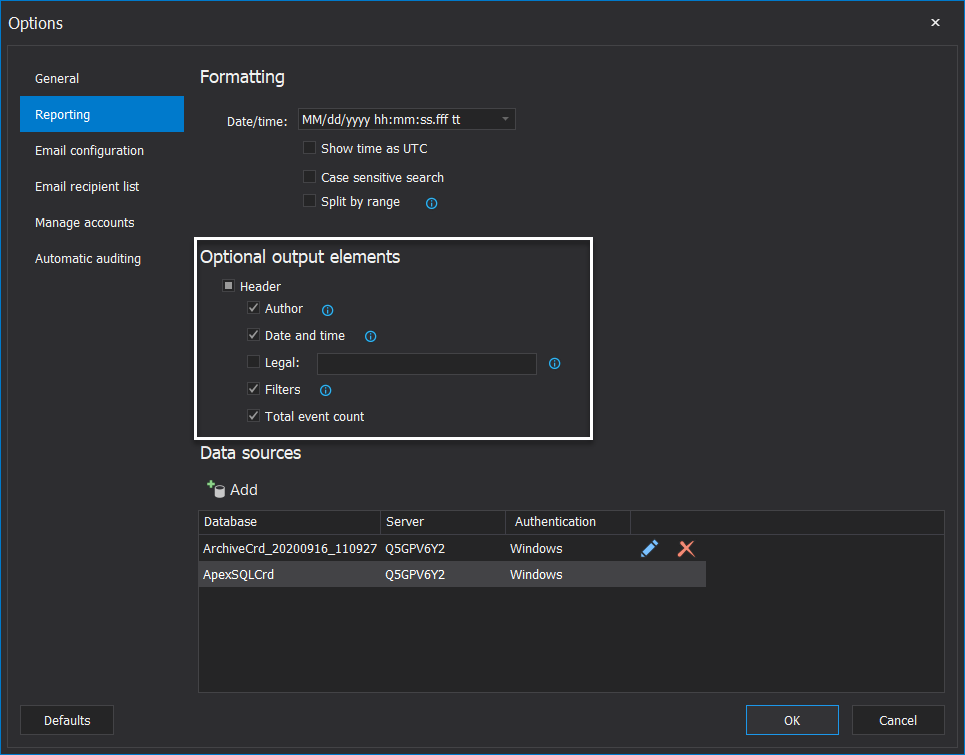Restore settings with the Defaults button
Image resolution: width=965 pixels, height=755 pixels.
tap(66, 719)
